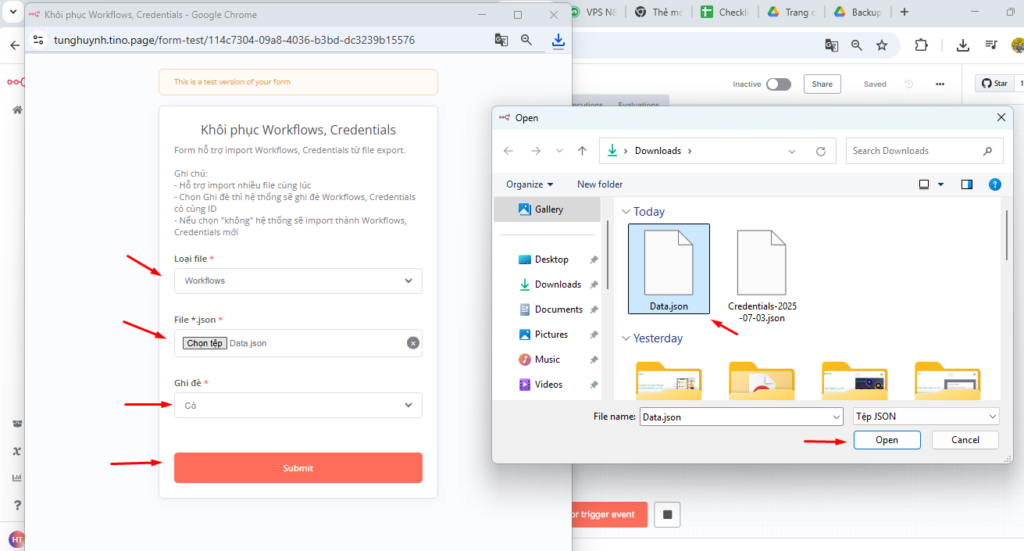Go up one folder level in Open dialog
The height and width of the screenshot is (551, 1024).
coord(582,151)
